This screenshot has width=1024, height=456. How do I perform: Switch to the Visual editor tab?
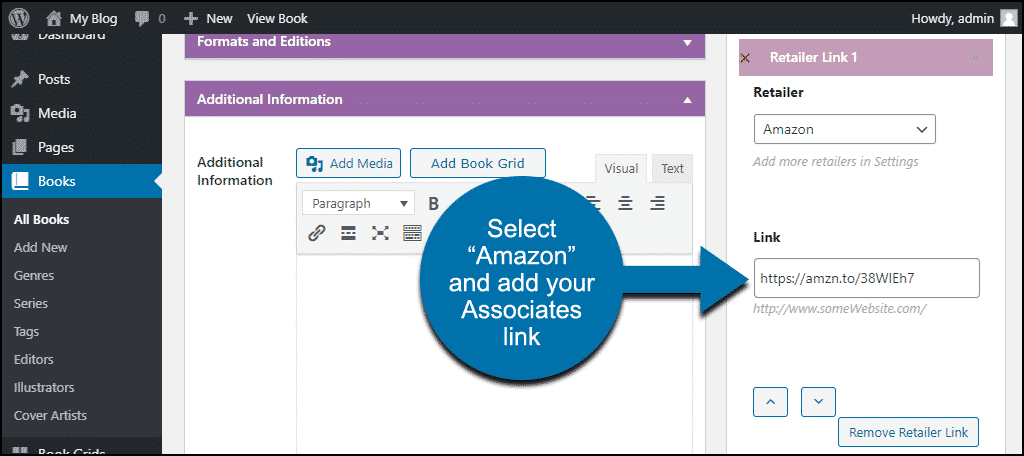621,169
